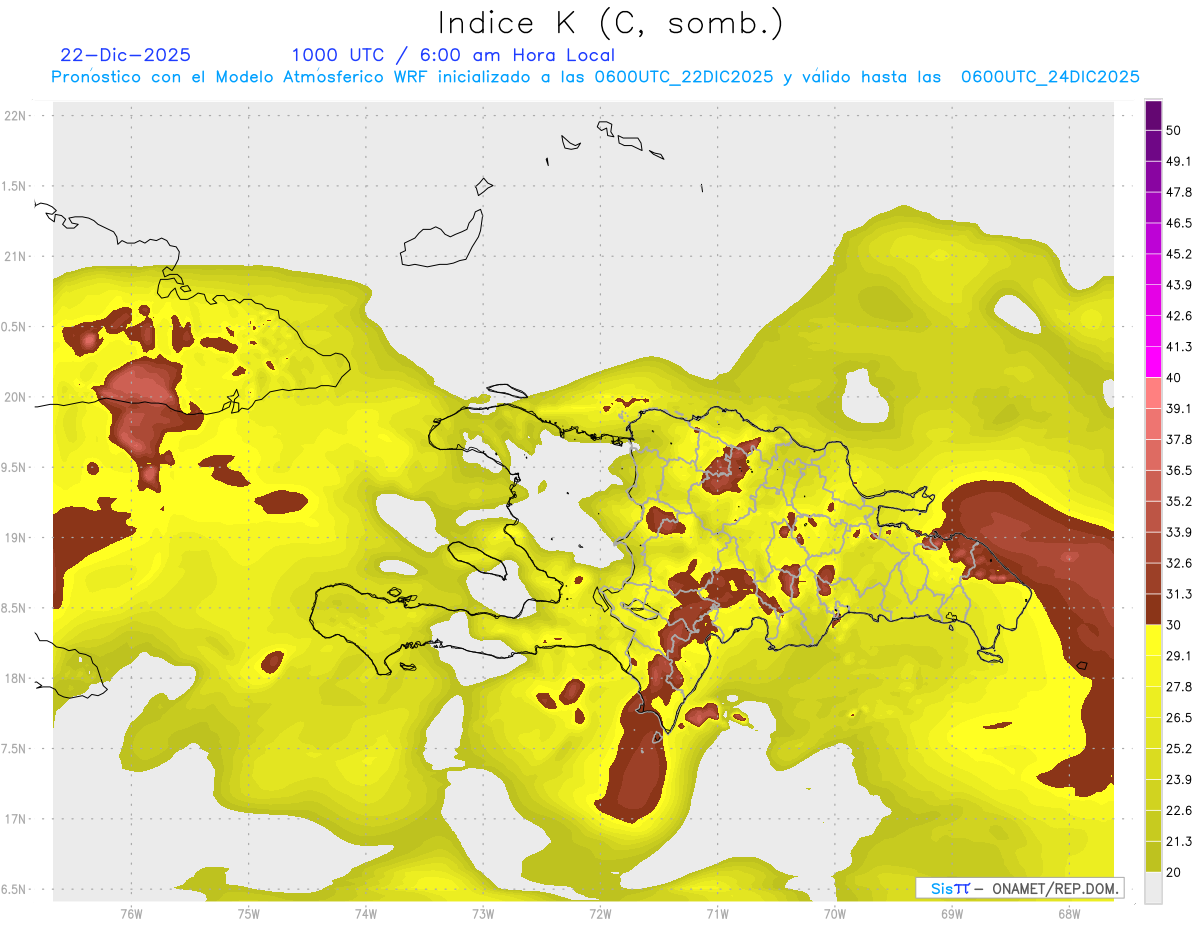
Task: Click the legend value 21.3
Action: [x=1179, y=841]
